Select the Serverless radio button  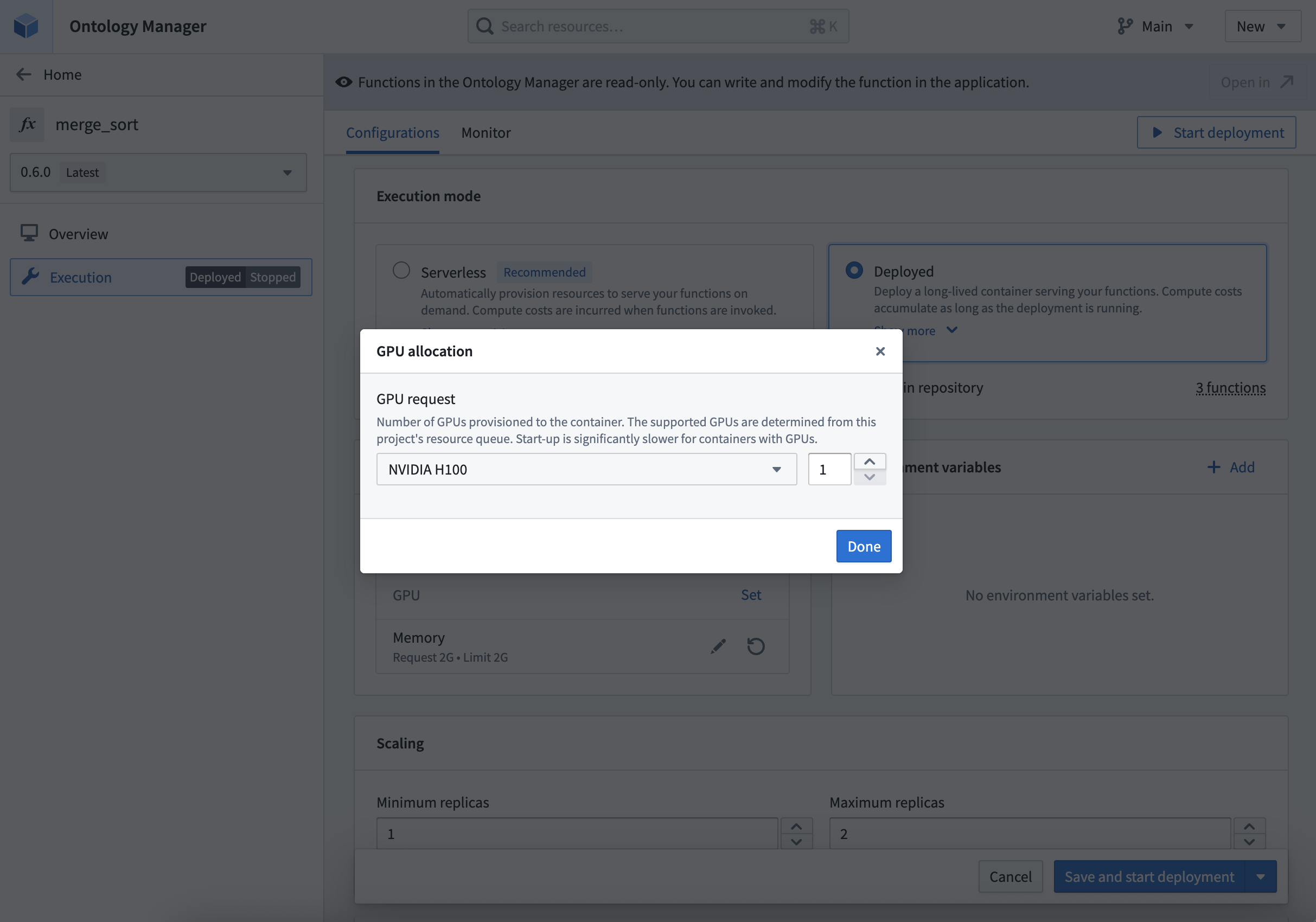point(401,271)
